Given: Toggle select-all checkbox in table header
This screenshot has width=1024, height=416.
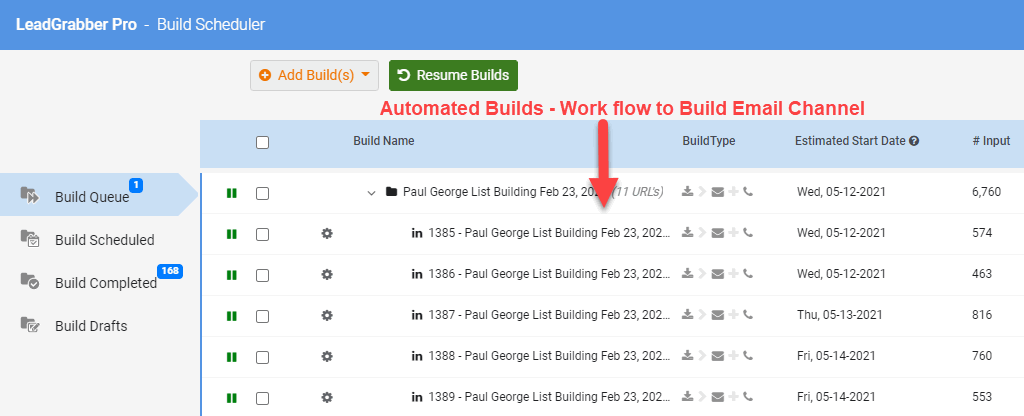Looking at the screenshot, I should pos(263,142).
